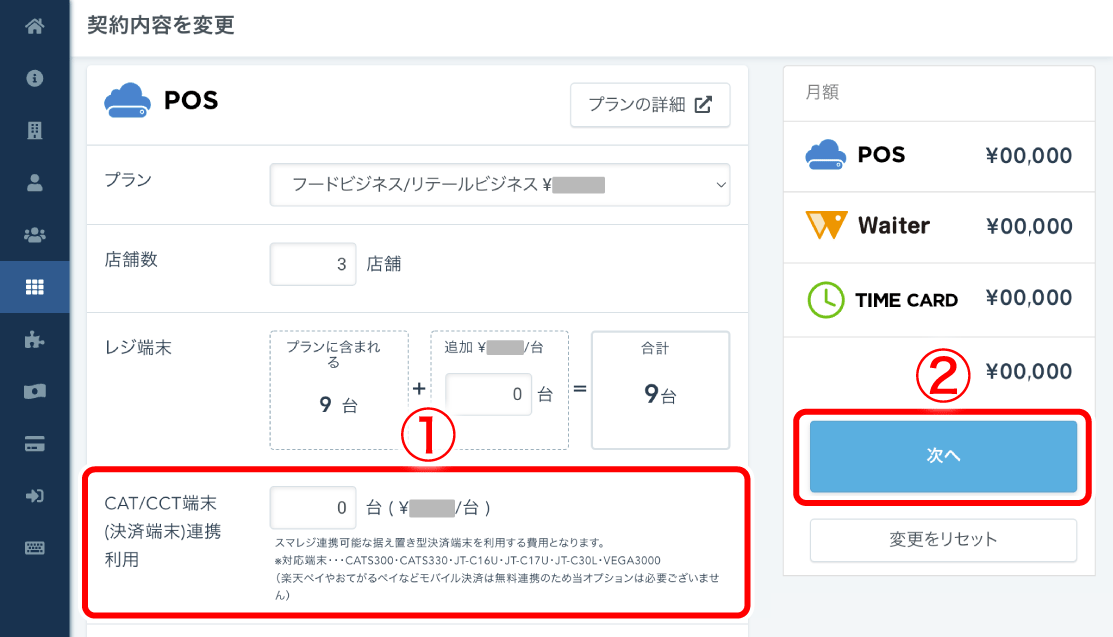Select the keyboard icon in sidebar

[x=35, y=548]
